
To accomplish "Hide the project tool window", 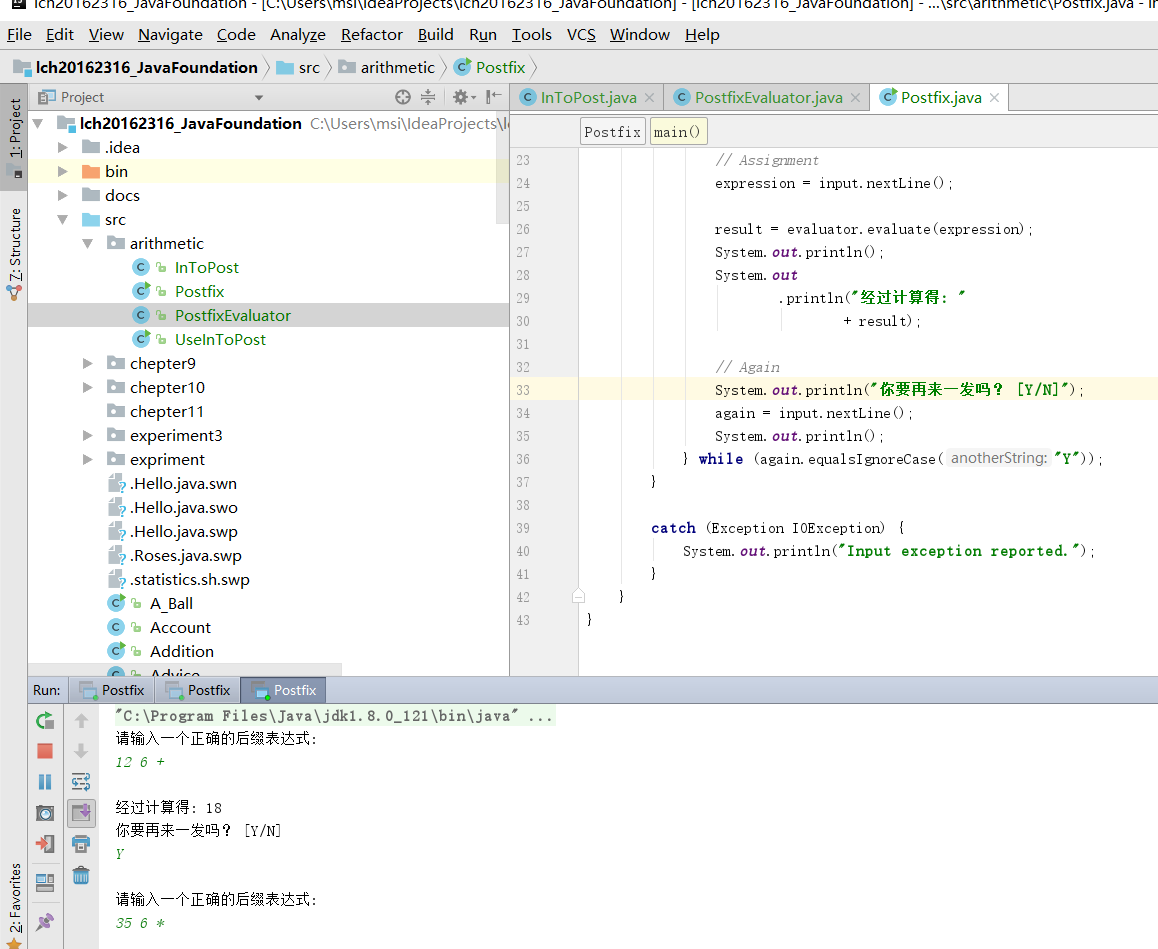I will click(x=493, y=97).
